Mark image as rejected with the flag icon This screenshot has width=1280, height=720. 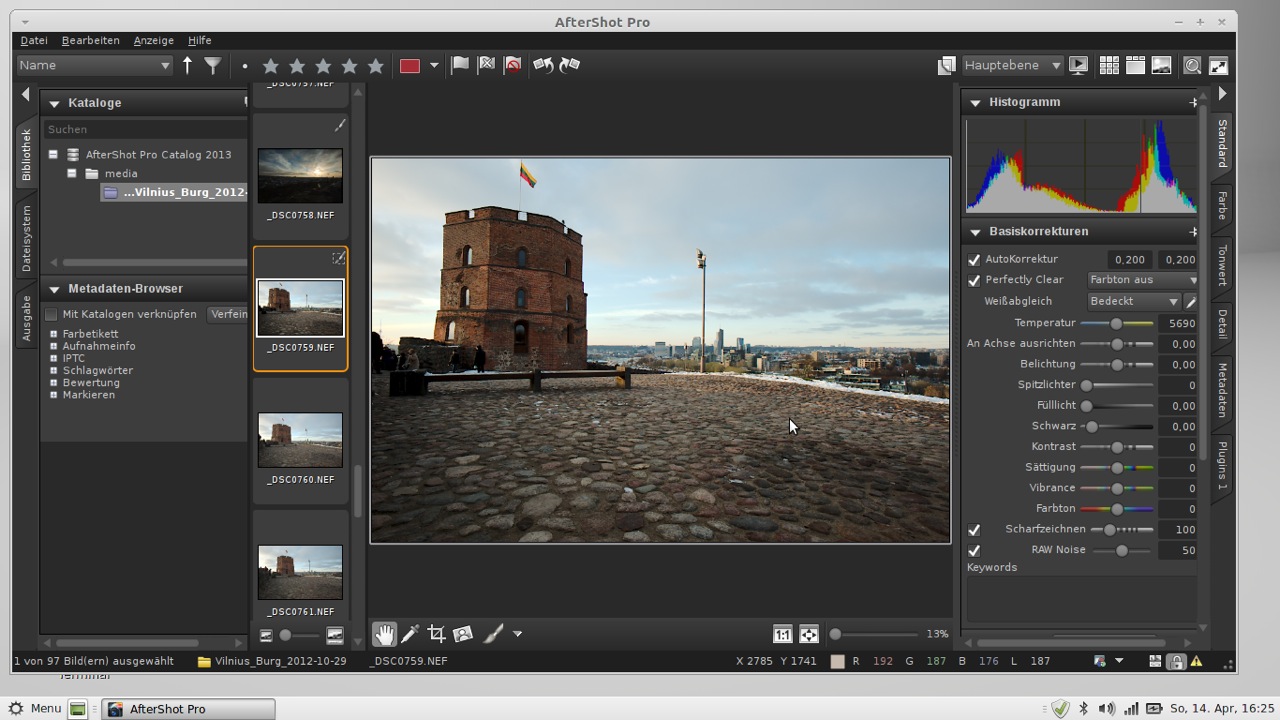[486, 65]
